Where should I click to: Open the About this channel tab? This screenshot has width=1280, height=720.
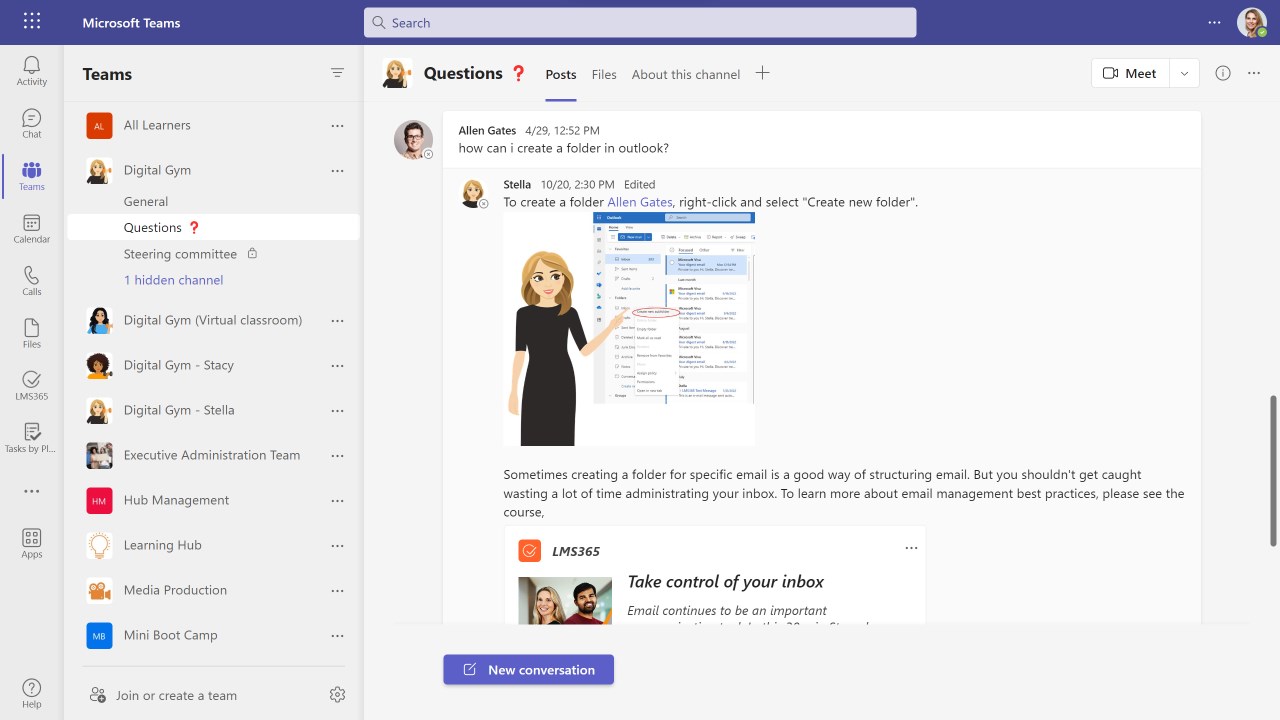(686, 74)
